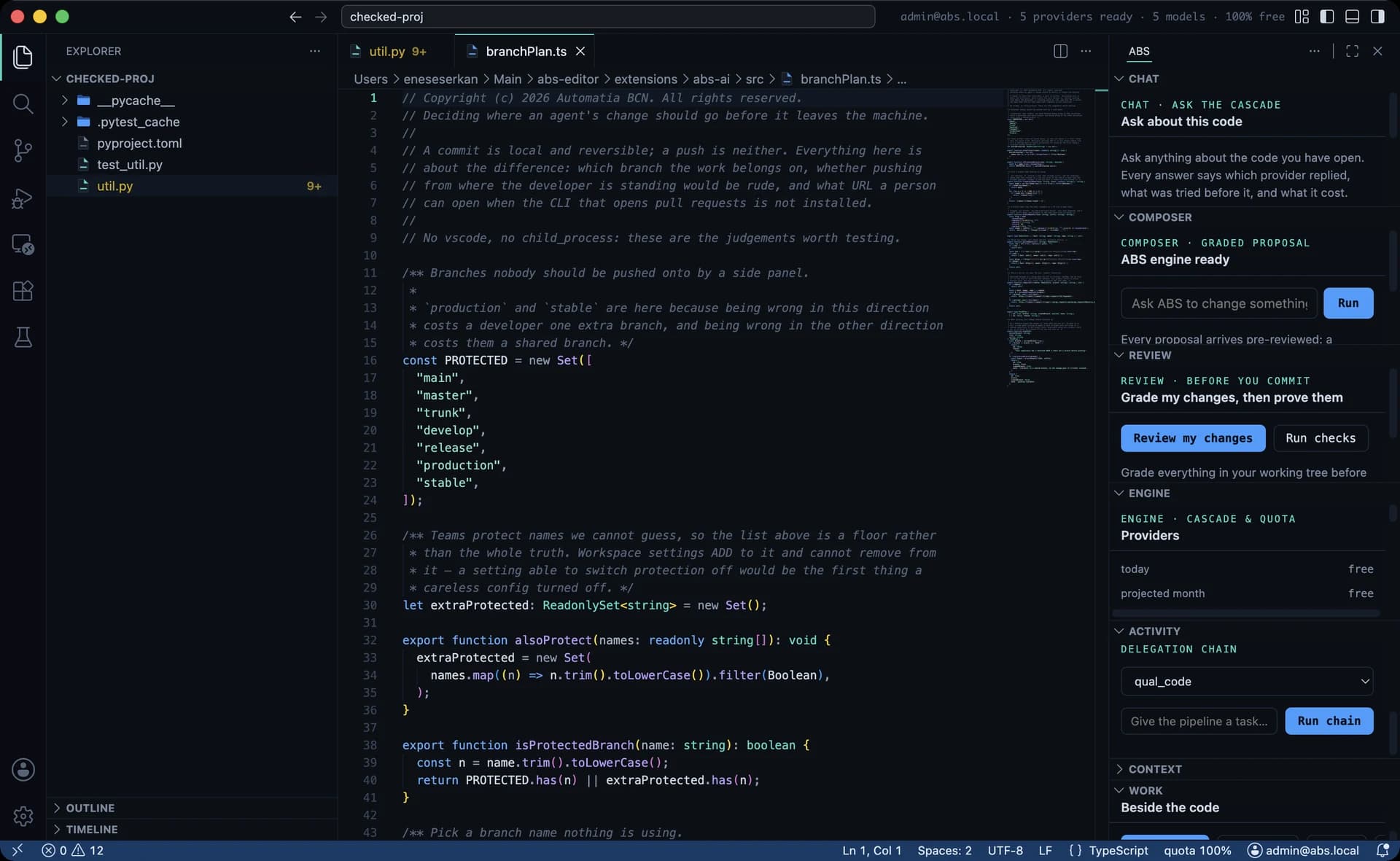Open the Search view icon
The width and height of the screenshot is (1400, 861).
(23, 104)
